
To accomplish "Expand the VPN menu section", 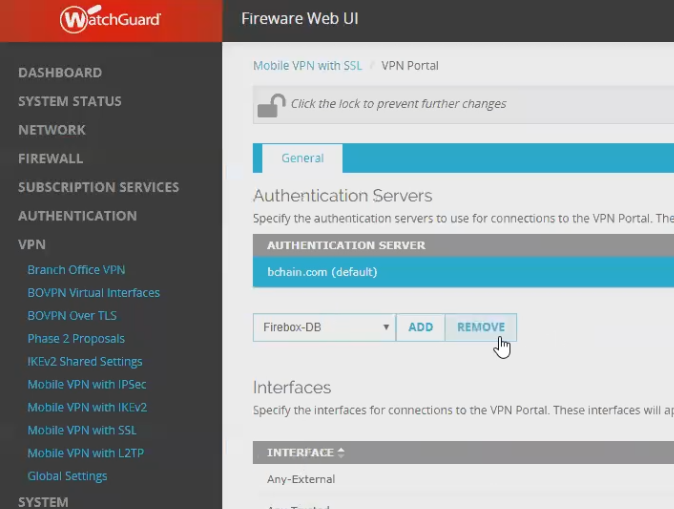I will (32, 244).
